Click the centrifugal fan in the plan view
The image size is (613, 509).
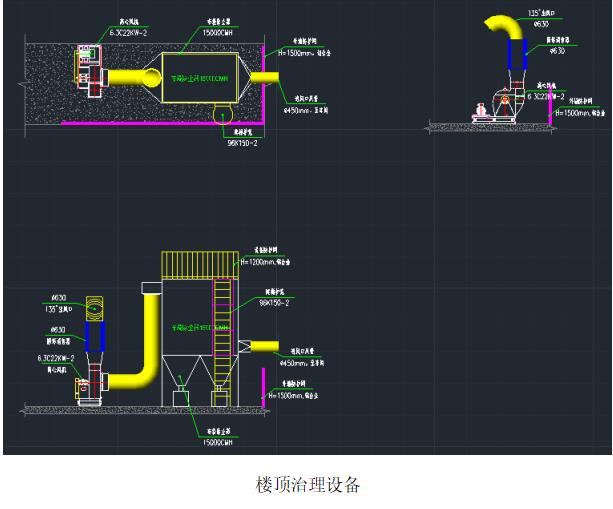(x=90, y=74)
